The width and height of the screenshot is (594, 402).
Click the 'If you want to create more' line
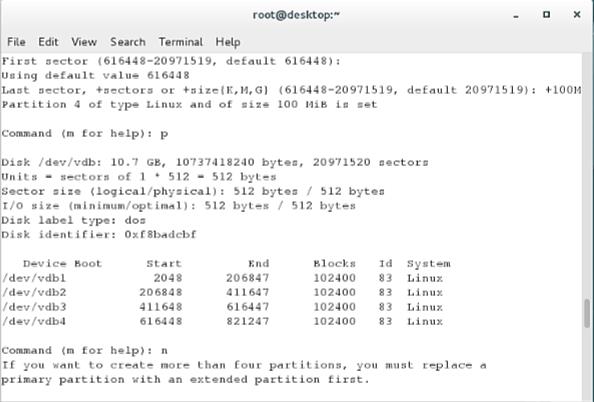click(244, 365)
